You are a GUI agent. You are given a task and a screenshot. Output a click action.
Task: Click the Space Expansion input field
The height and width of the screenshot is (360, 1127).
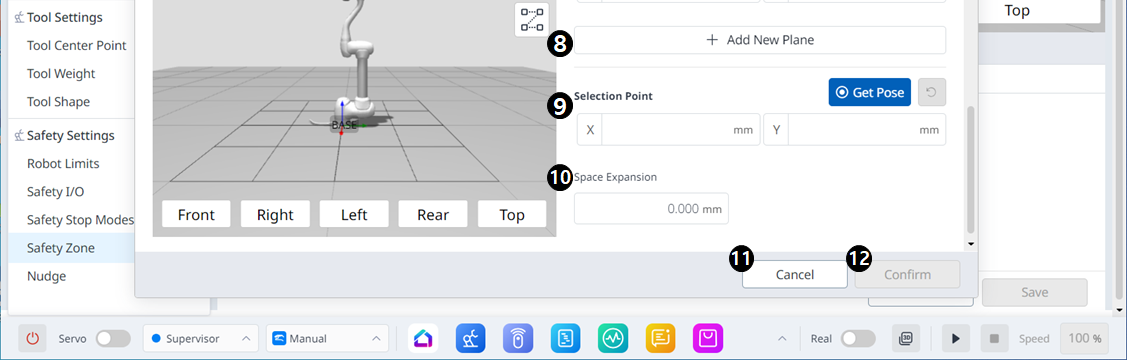(x=651, y=208)
